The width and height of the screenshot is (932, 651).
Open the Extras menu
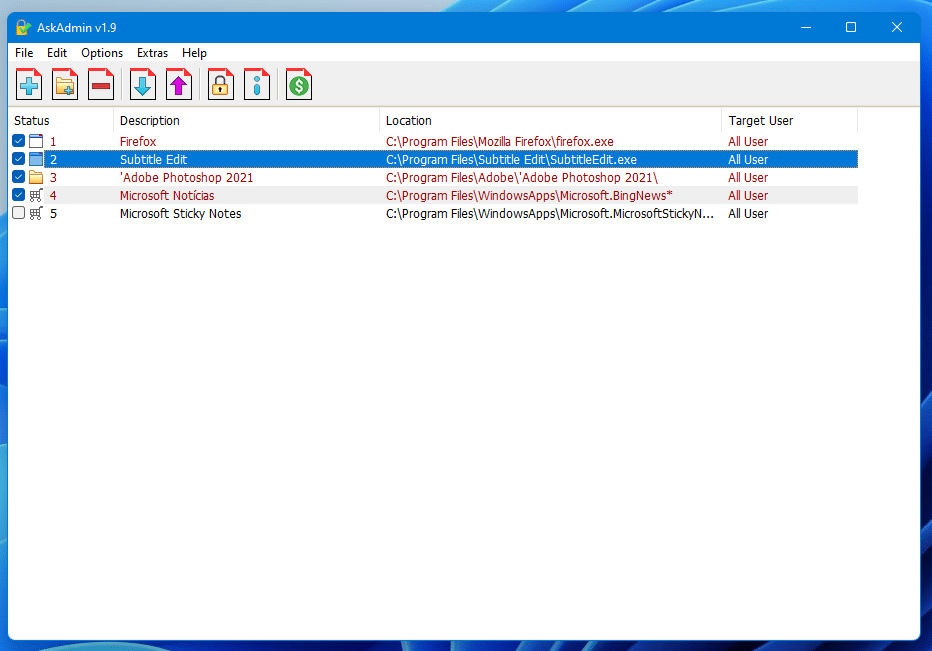[x=152, y=53]
